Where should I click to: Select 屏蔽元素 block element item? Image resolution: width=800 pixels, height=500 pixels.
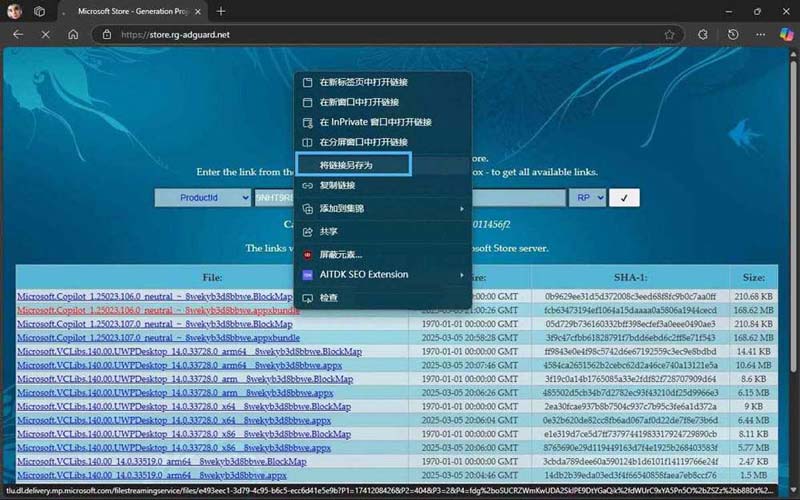pos(383,255)
